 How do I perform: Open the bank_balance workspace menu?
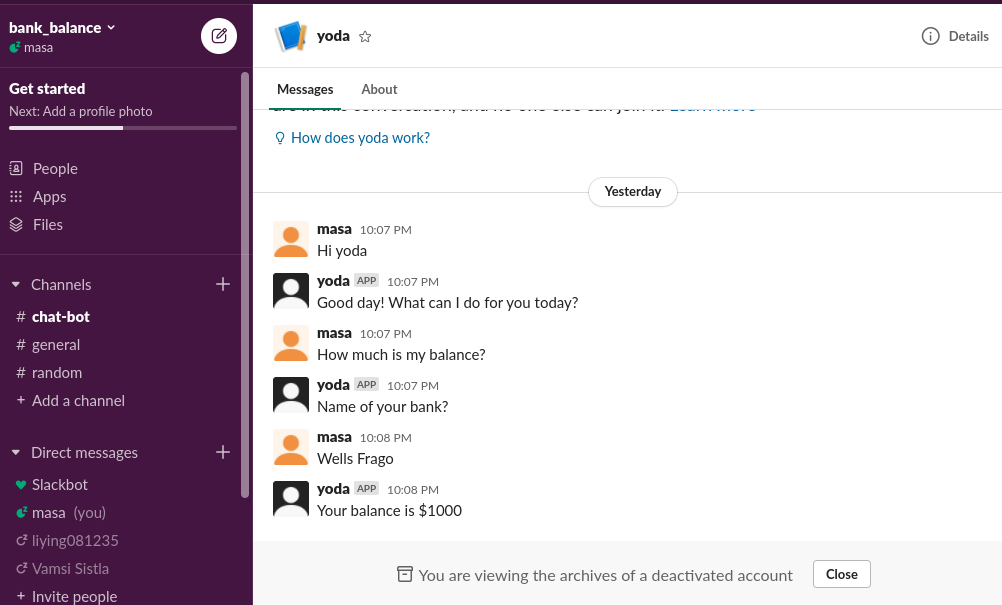[x=62, y=27]
